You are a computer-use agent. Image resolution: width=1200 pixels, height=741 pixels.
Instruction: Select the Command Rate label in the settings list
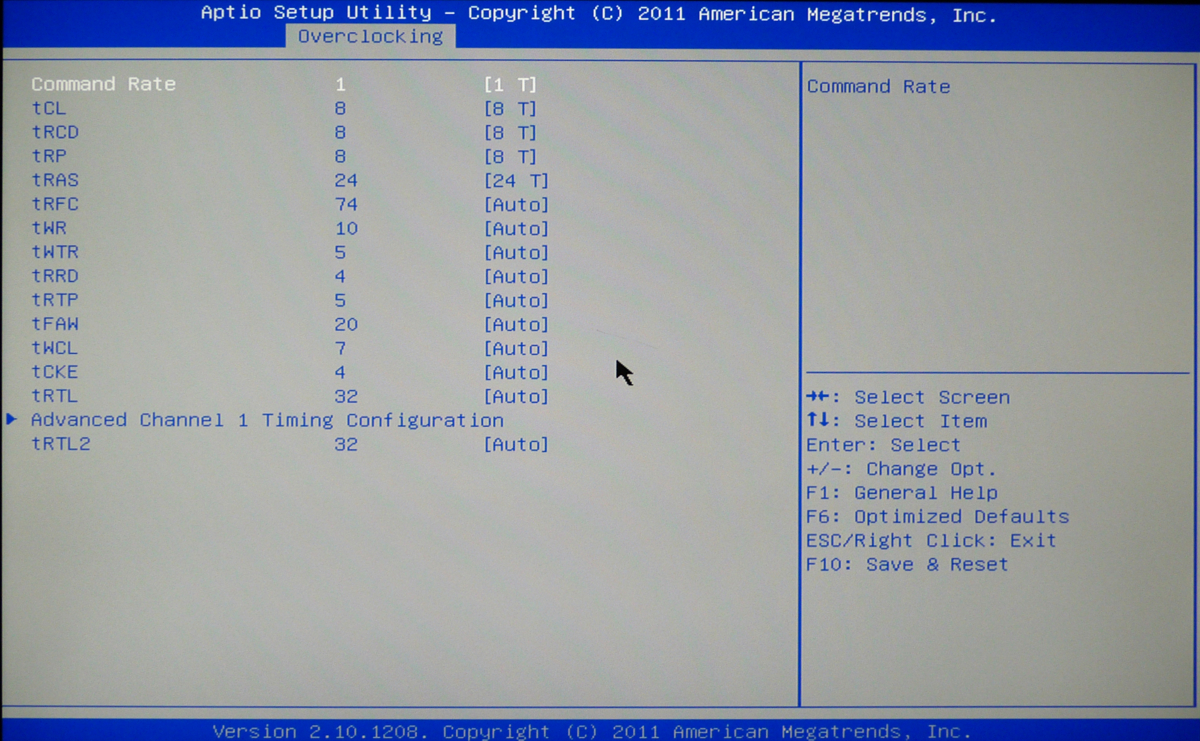[103, 84]
